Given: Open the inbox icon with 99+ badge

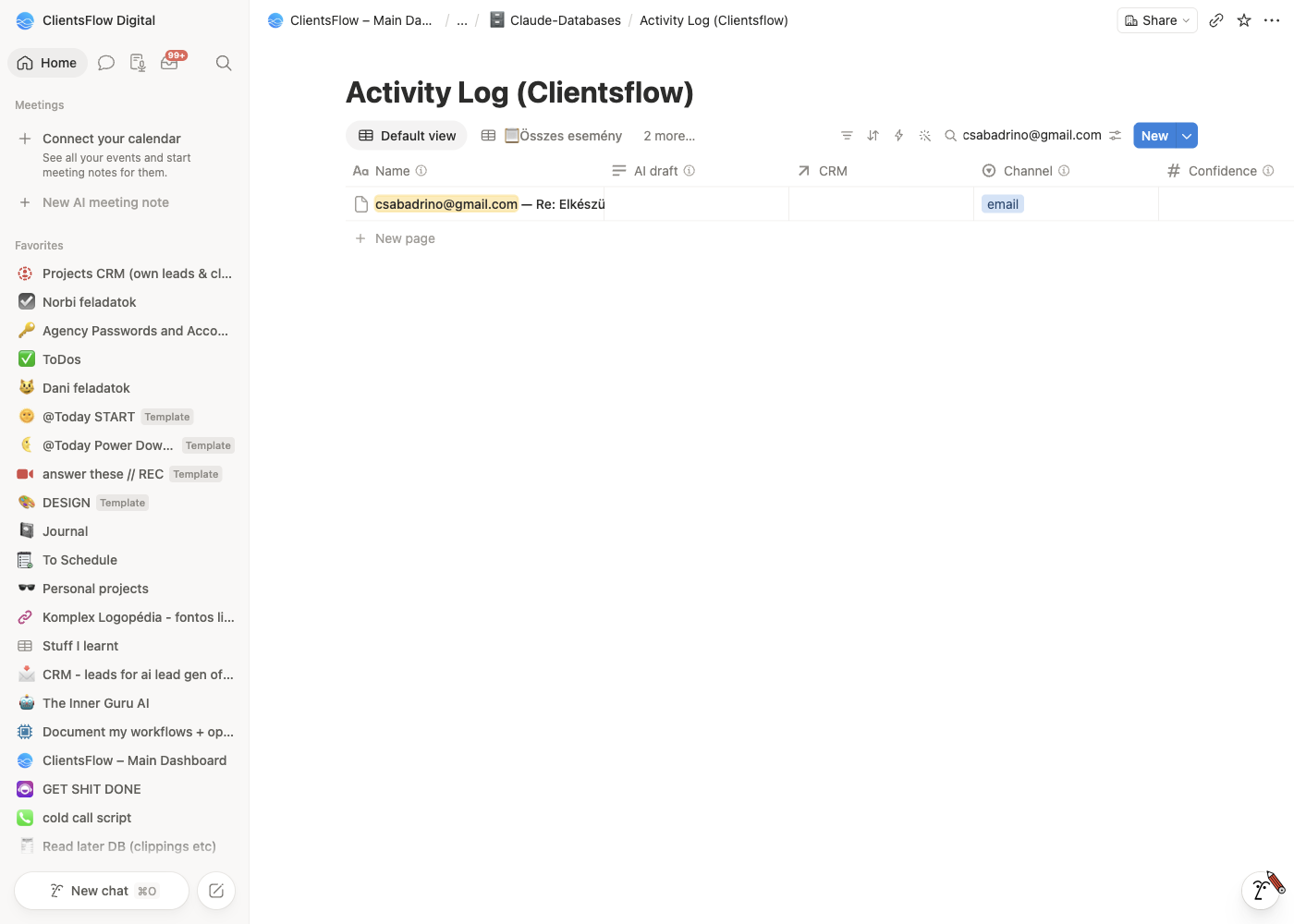Looking at the screenshot, I should [x=170, y=62].
